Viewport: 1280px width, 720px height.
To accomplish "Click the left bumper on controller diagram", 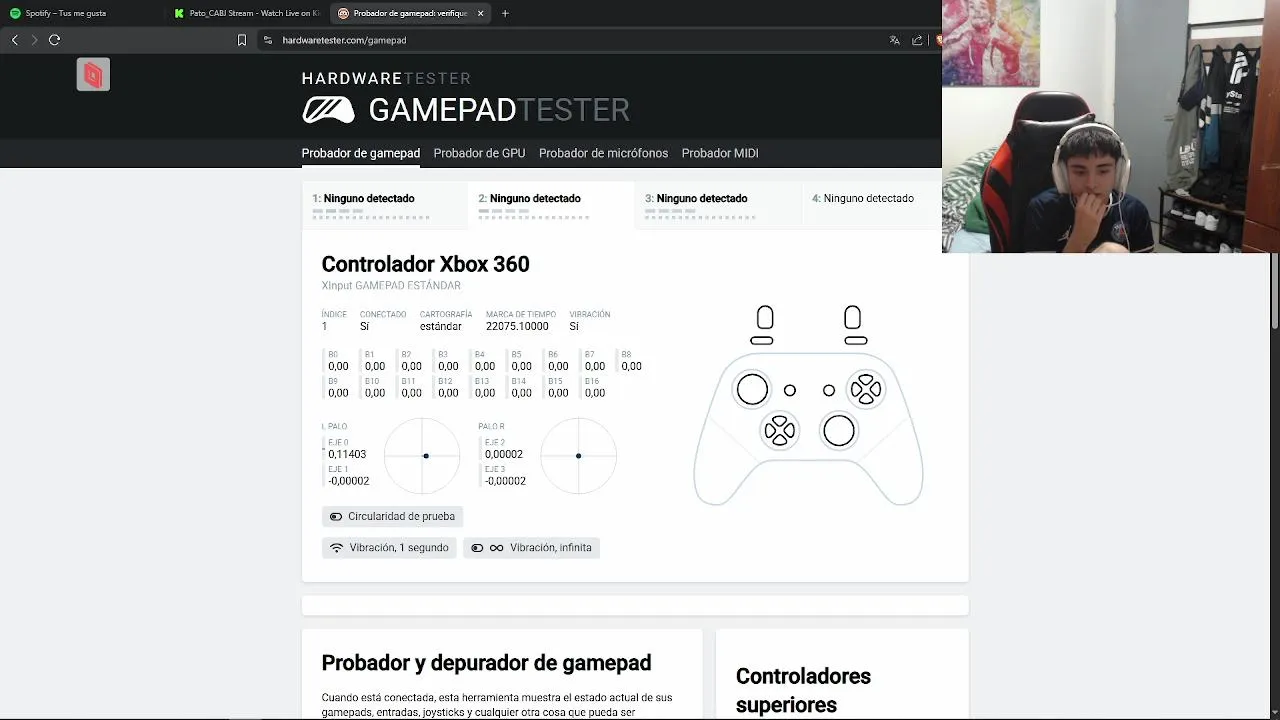I will [762, 340].
